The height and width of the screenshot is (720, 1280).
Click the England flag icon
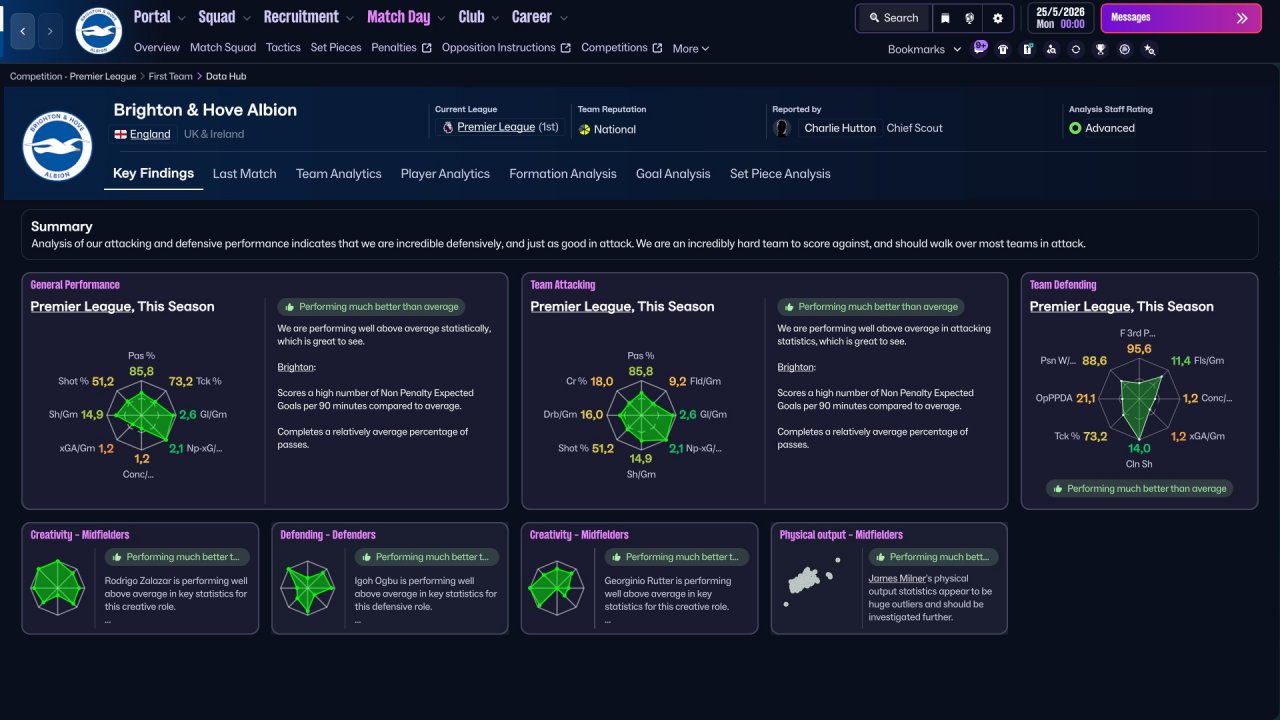pyautogui.click(x=121, y=134)
